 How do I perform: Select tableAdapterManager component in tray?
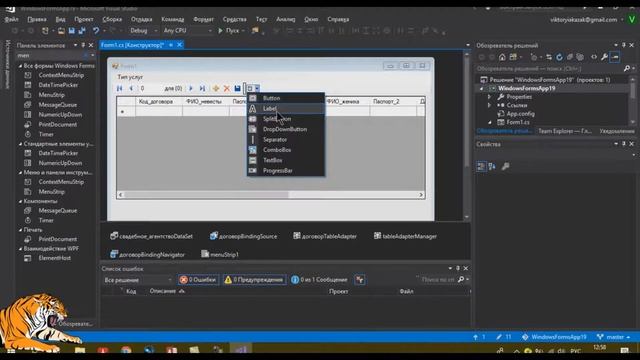point(405,236)
